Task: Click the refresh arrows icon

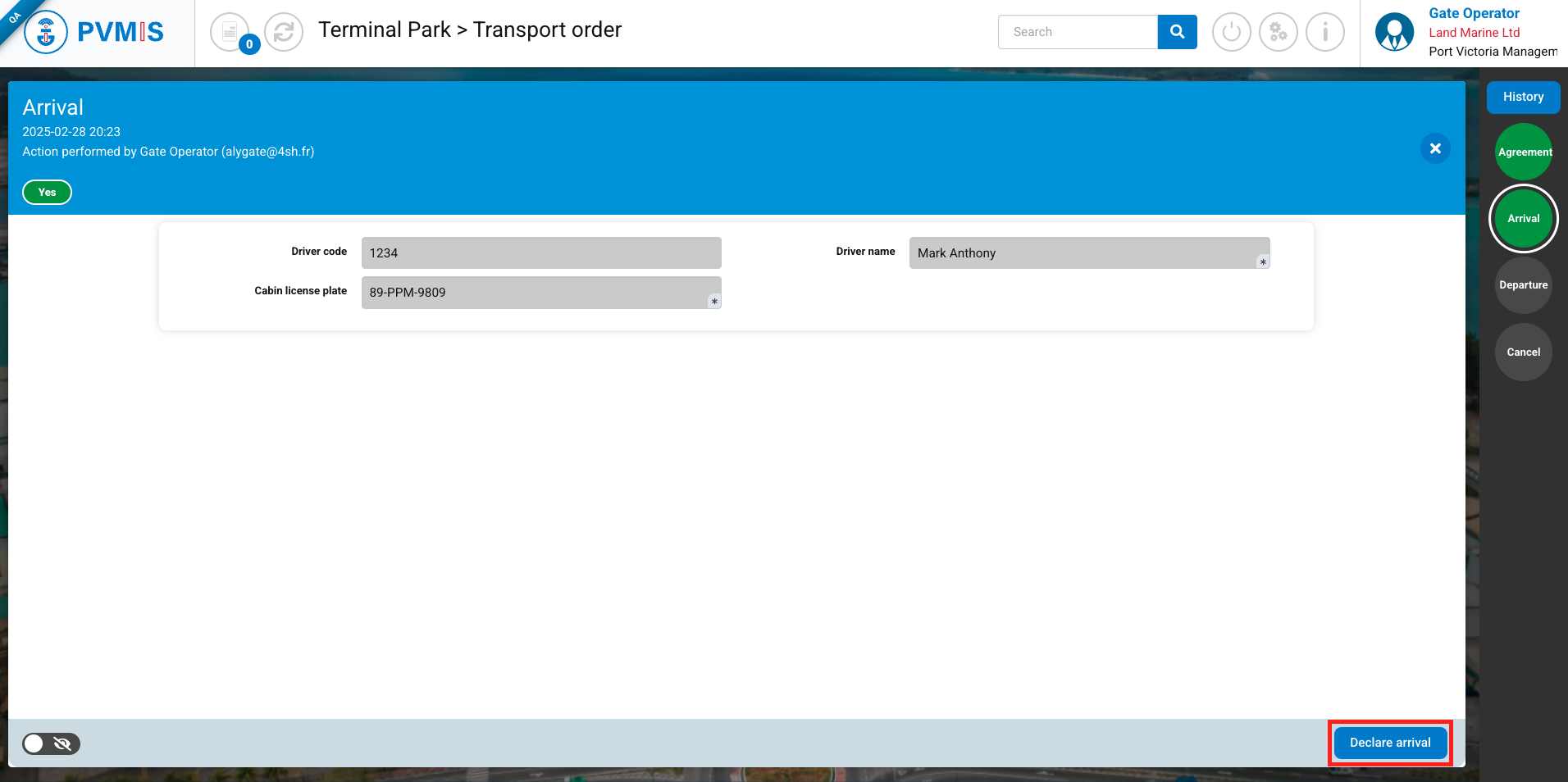Action: click(x=284, y=32)
